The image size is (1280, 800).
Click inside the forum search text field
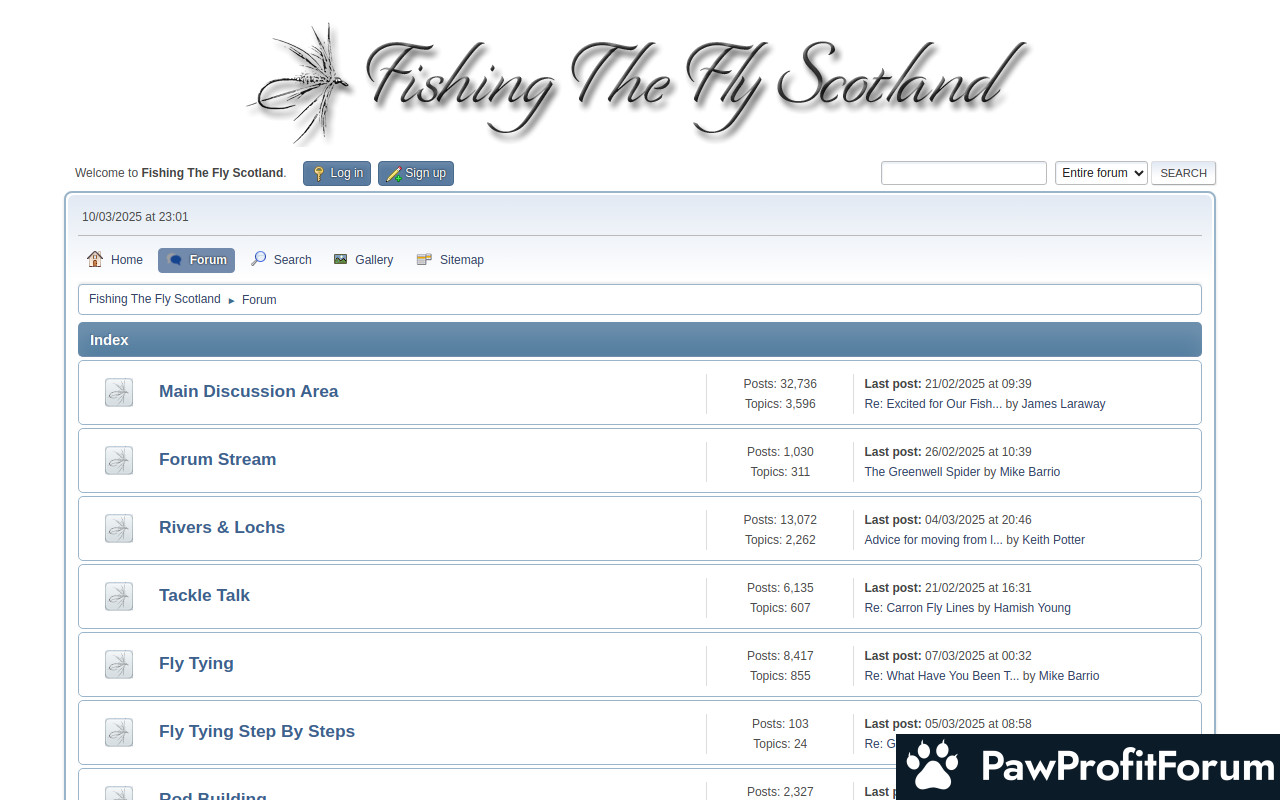[x=964, y=173]
